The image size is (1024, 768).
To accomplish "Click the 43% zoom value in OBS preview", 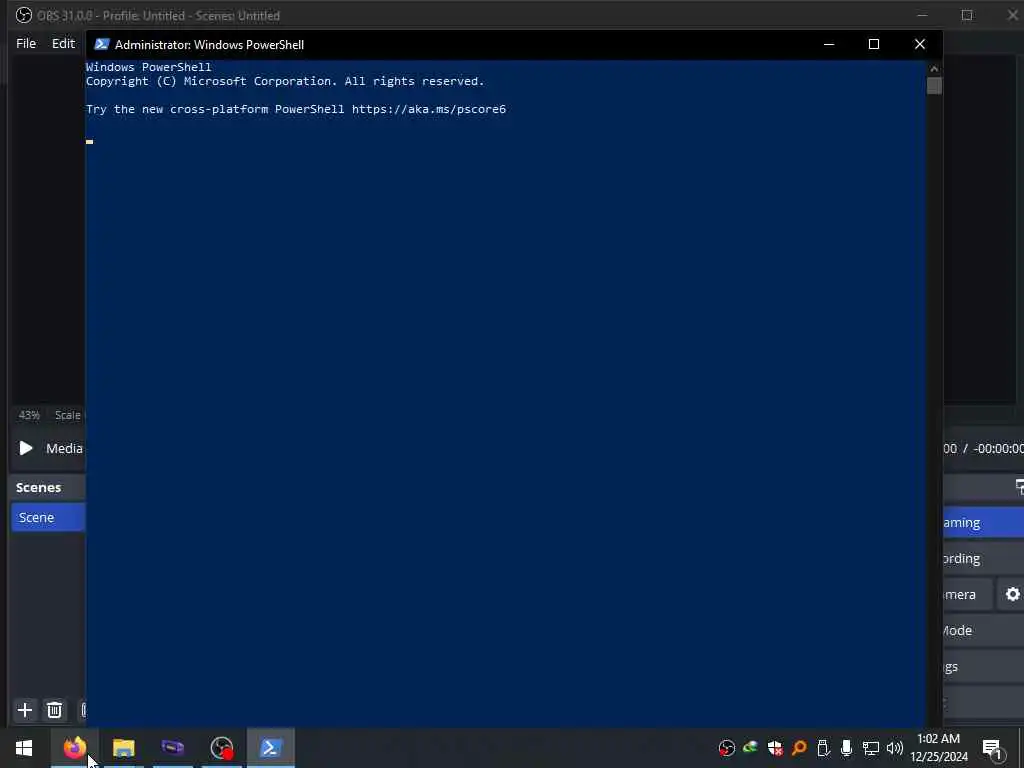I will [29, 415].
